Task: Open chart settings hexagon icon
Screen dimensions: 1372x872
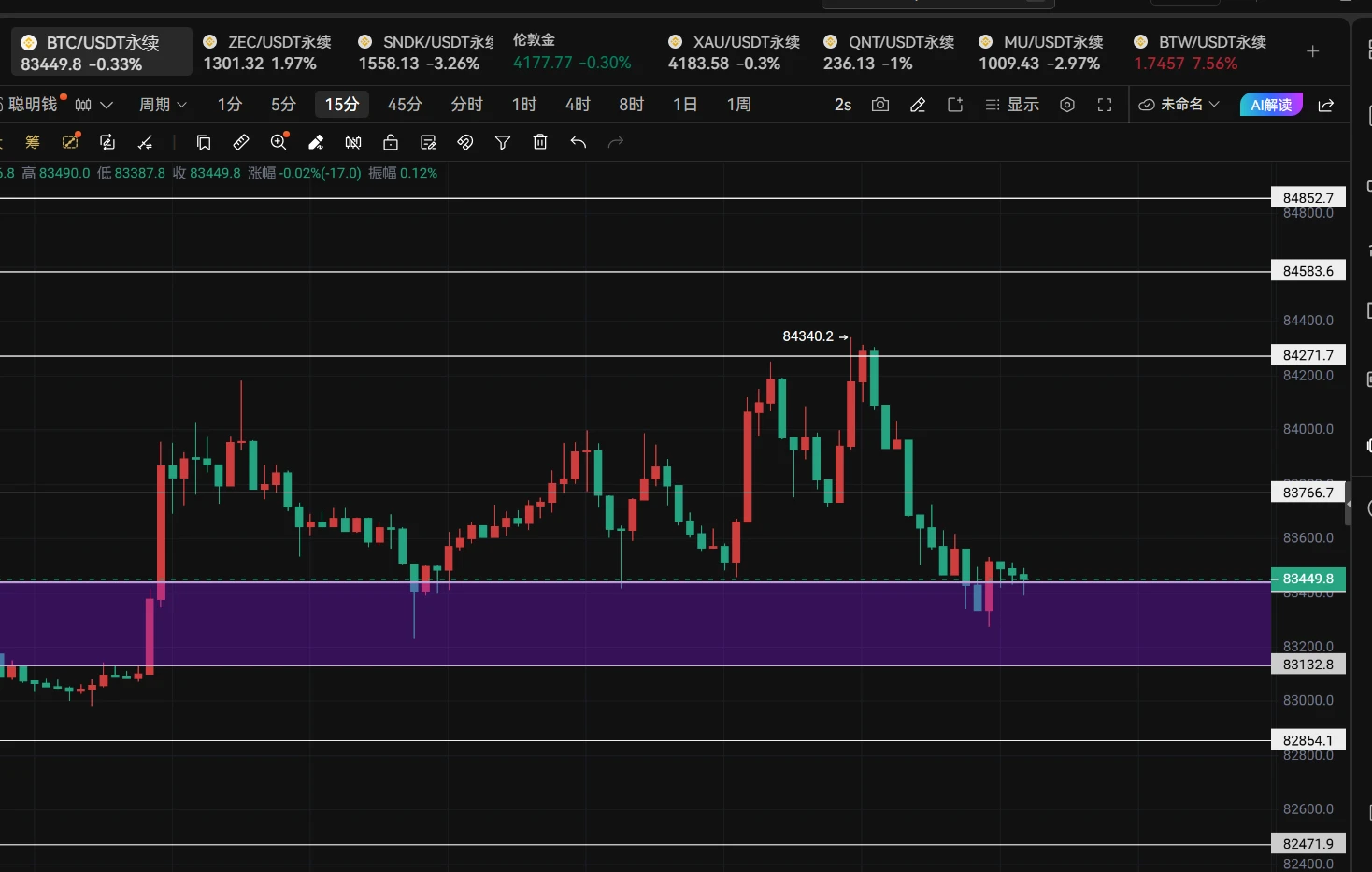Action: [1067, 105]
